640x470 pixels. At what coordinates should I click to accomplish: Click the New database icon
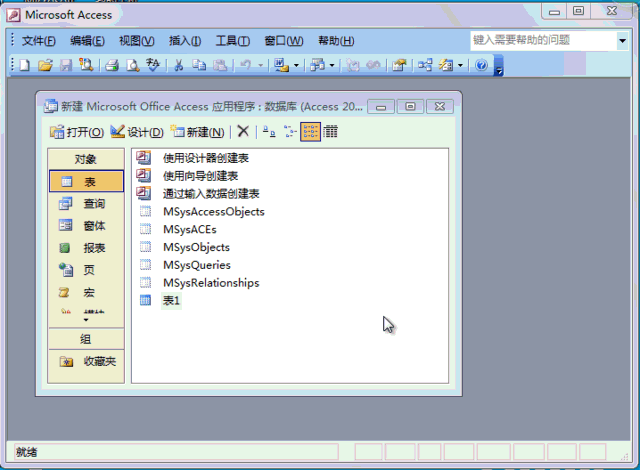click(24, 65)
